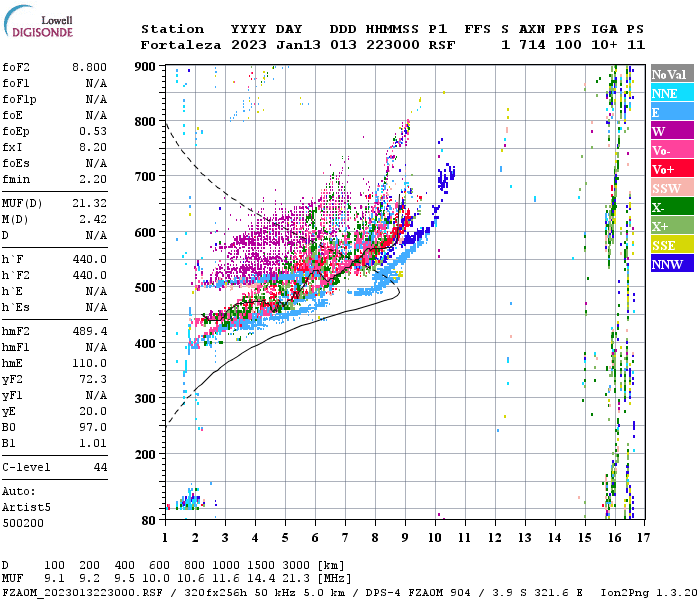Click the MUF 9.1 value for 100 km
Viewport: 700px width, 600px height.
(x=54, y=578)
